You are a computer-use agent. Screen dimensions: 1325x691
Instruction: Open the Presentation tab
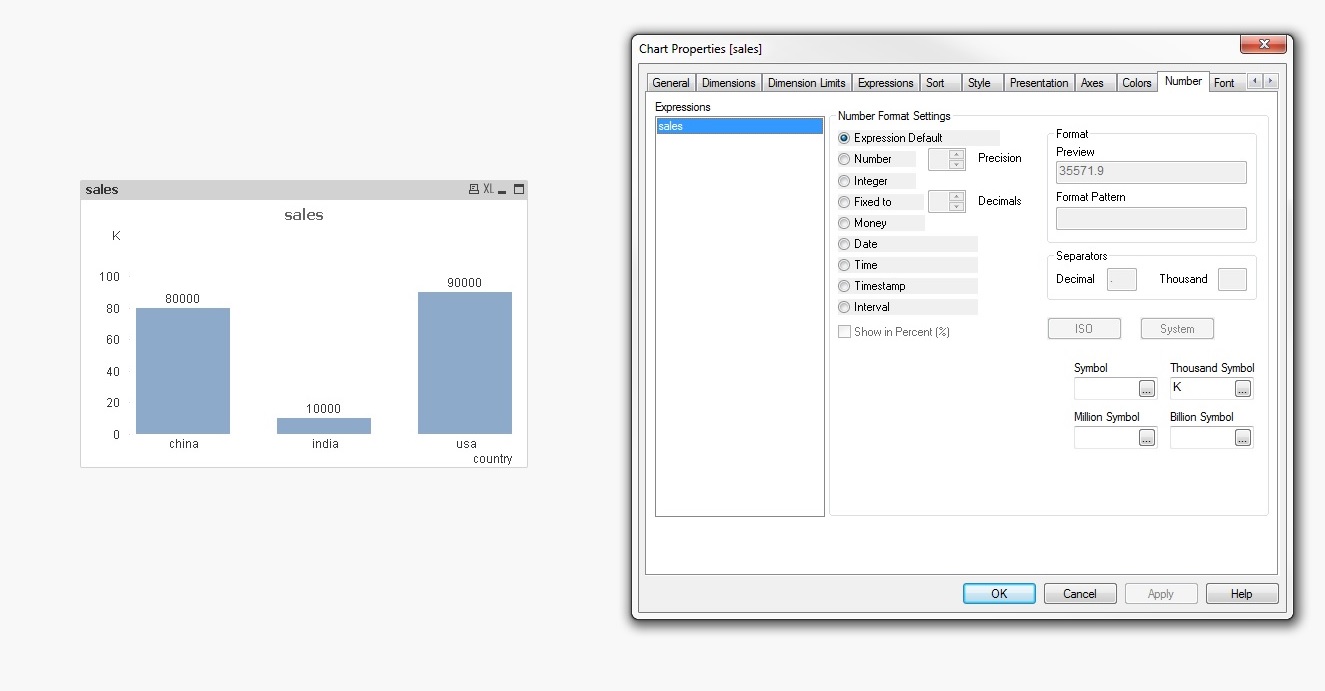[x=1039, y=83]
